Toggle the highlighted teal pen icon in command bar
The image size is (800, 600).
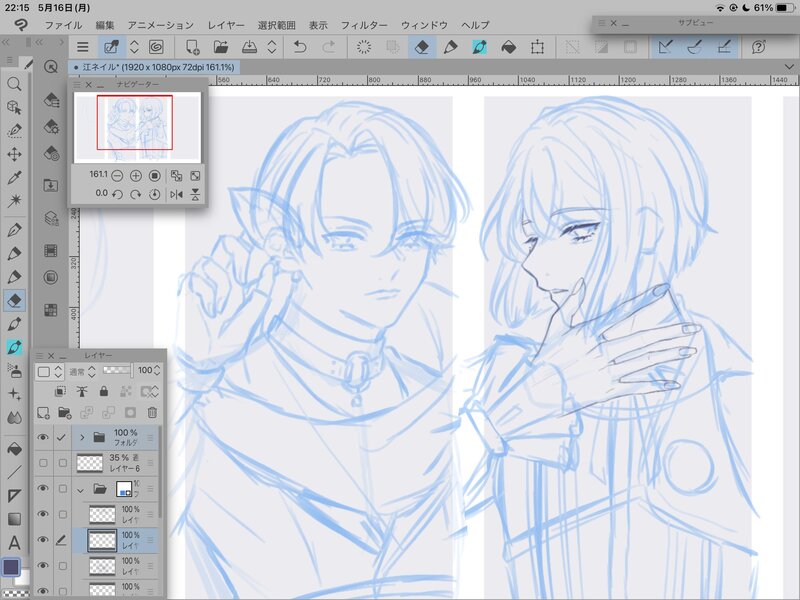[479, 47]
